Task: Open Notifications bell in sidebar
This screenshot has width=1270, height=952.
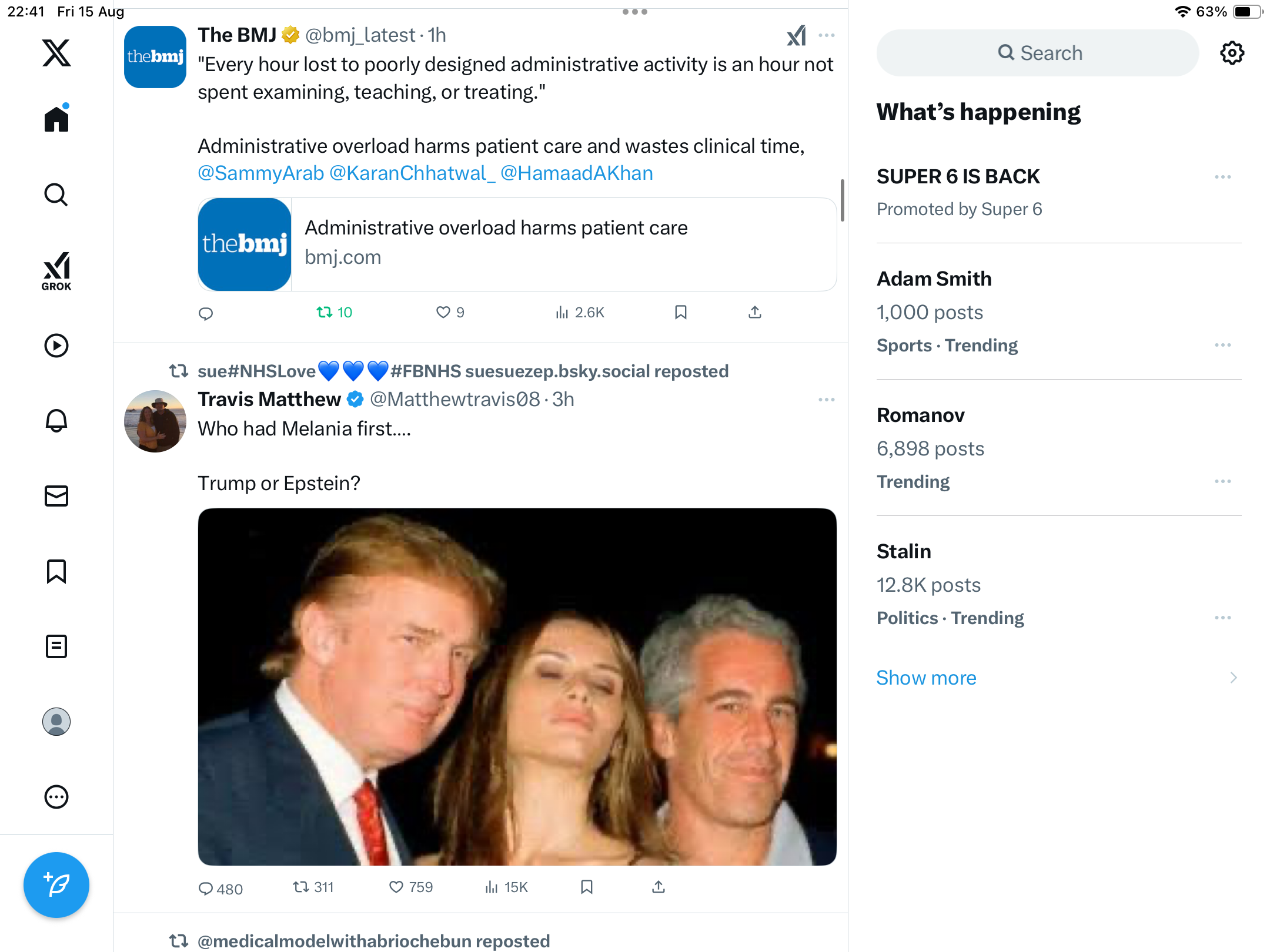Action: (56, 421)
